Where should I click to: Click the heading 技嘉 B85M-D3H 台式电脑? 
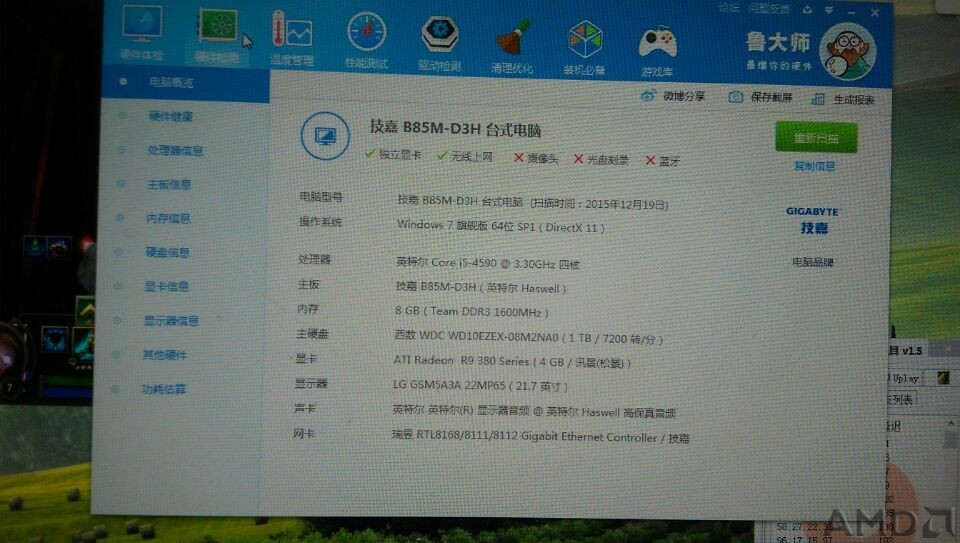point(455,129)
